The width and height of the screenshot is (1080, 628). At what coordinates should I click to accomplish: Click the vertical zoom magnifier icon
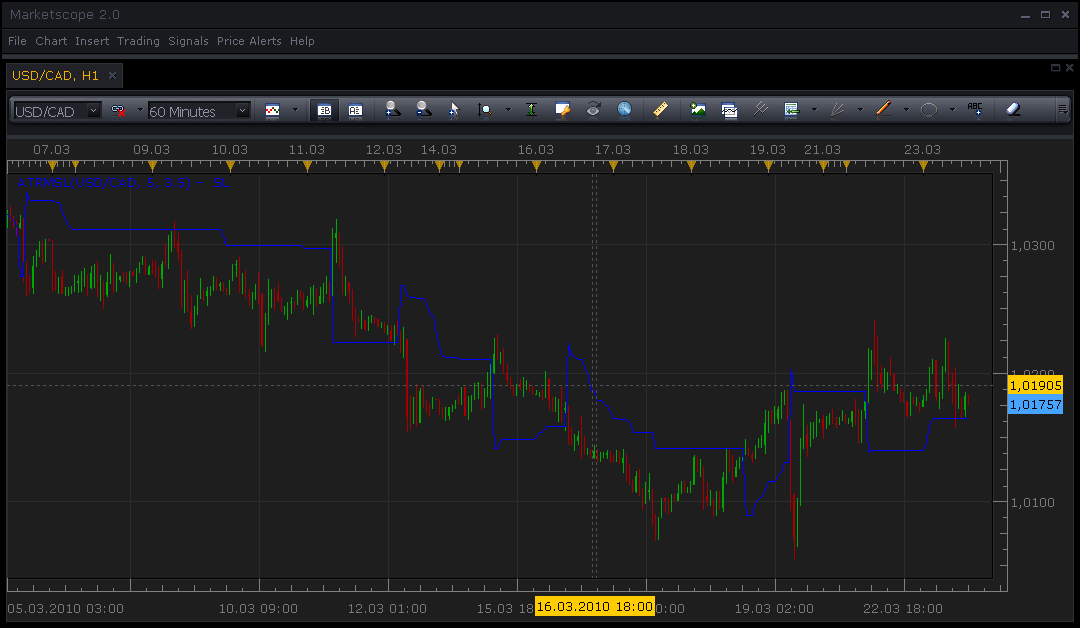pos(485,109)
